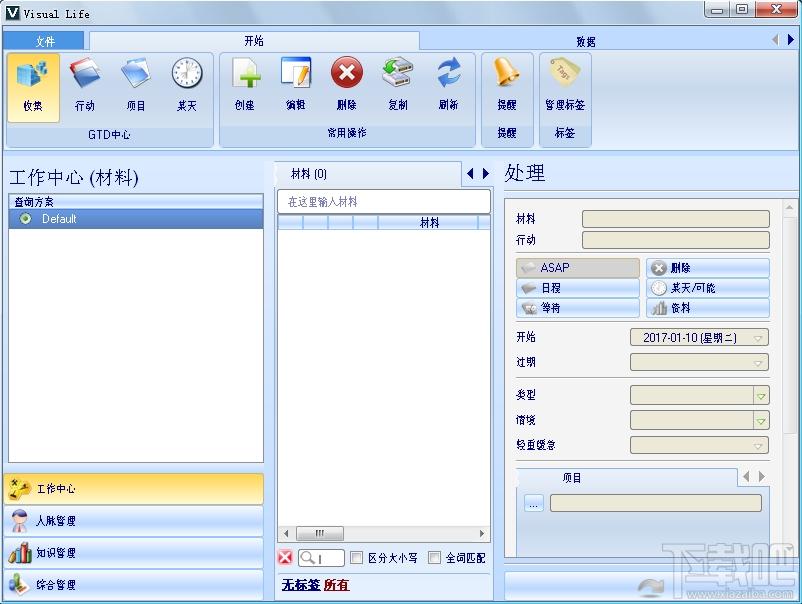Open 提醒 (Reminder) bell icon
This screenshot has height=604, width=802.
coord(507,85)
